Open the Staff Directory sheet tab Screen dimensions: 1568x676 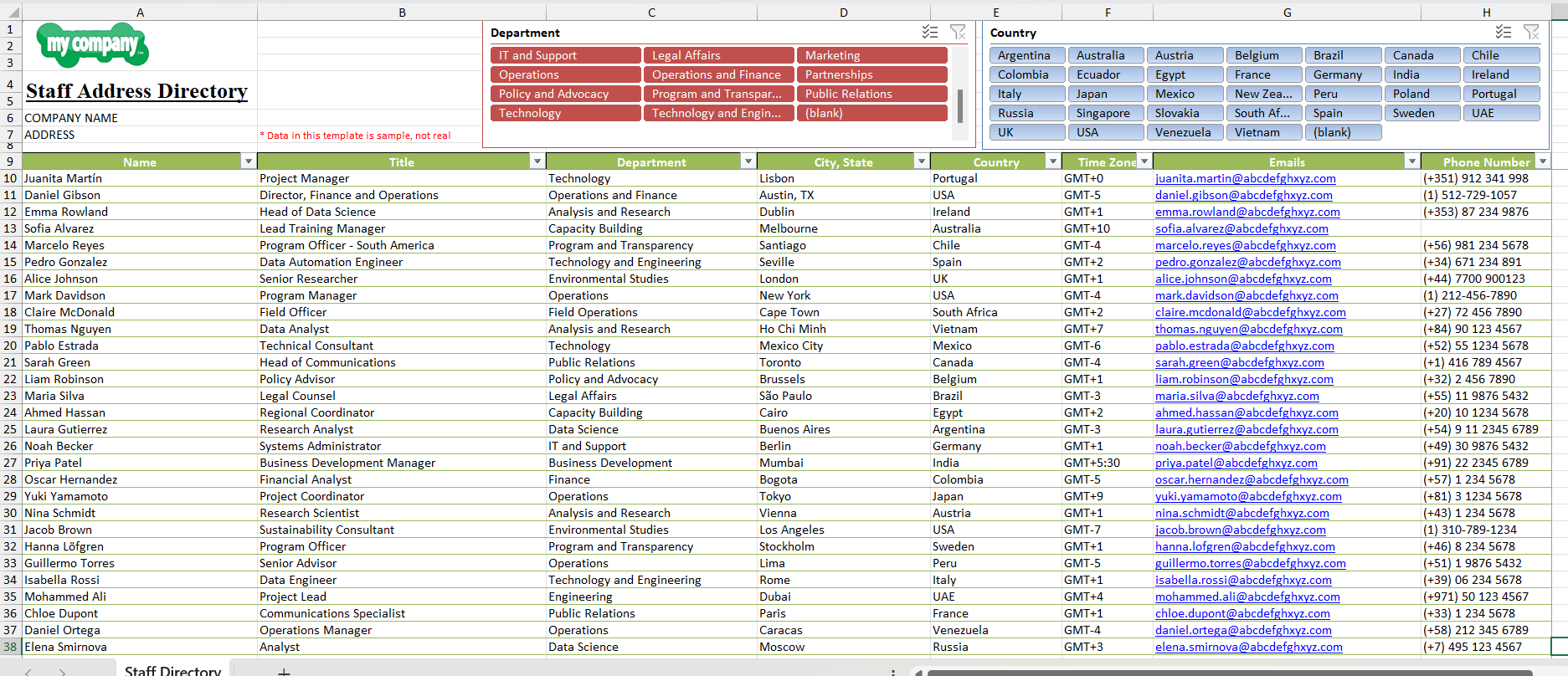pyautogui.click(x=172, y=670)
